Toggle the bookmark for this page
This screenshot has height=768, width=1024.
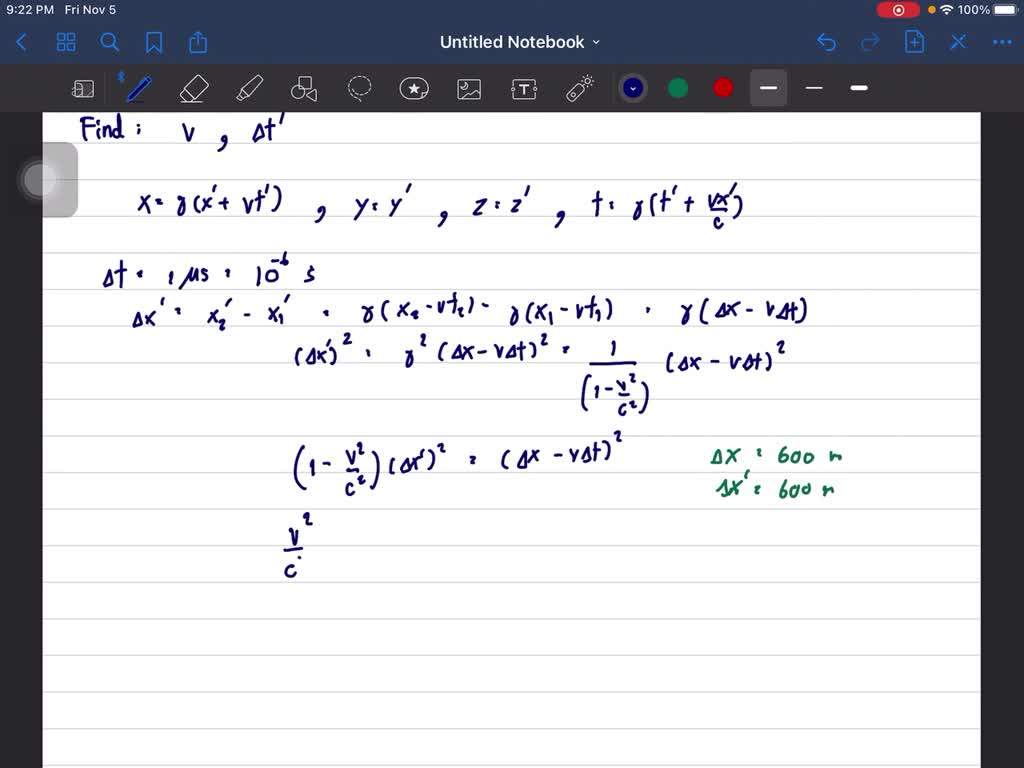point(153,42)
